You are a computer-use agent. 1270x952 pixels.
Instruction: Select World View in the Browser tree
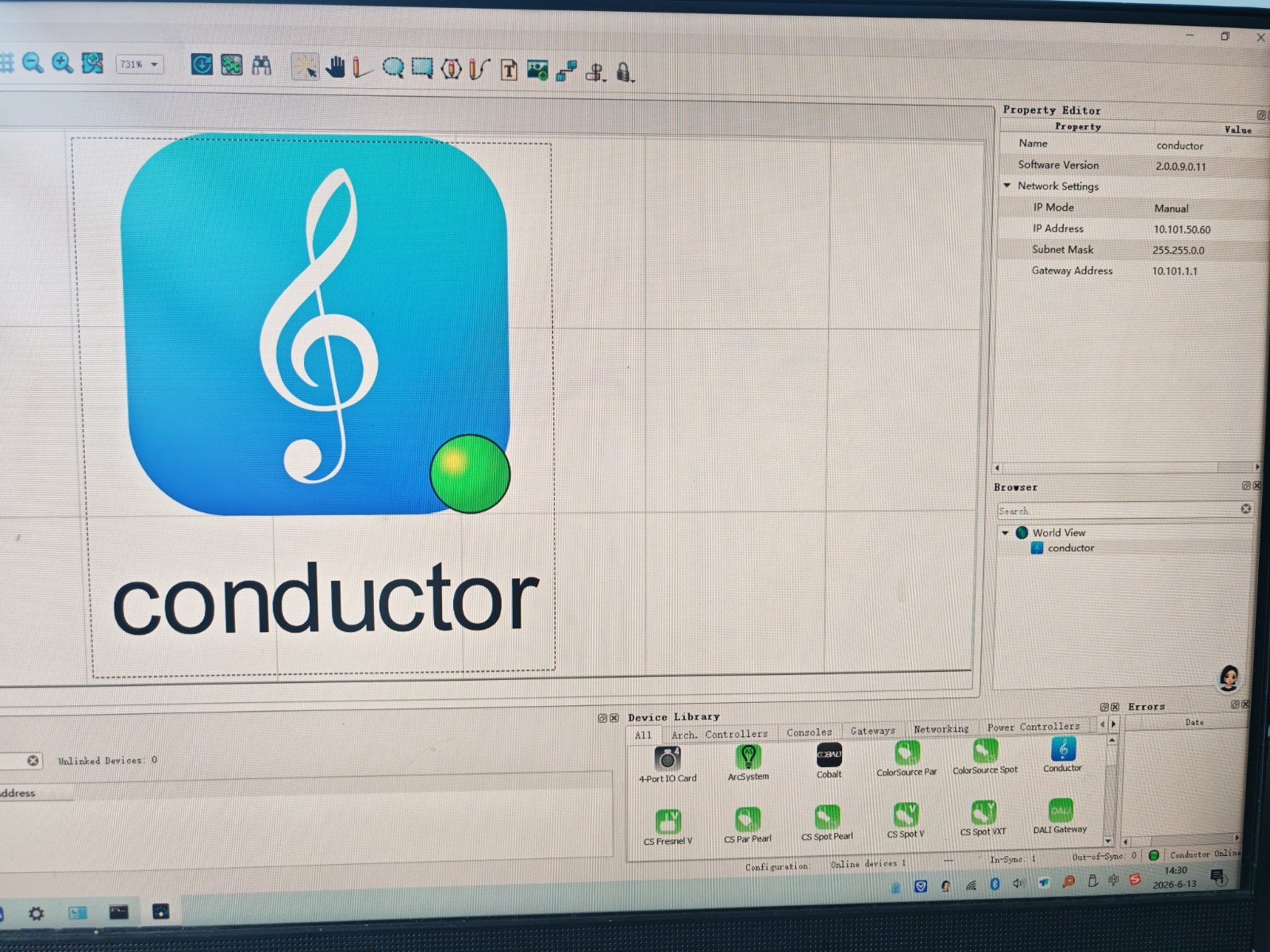(x=1058, y=533)
